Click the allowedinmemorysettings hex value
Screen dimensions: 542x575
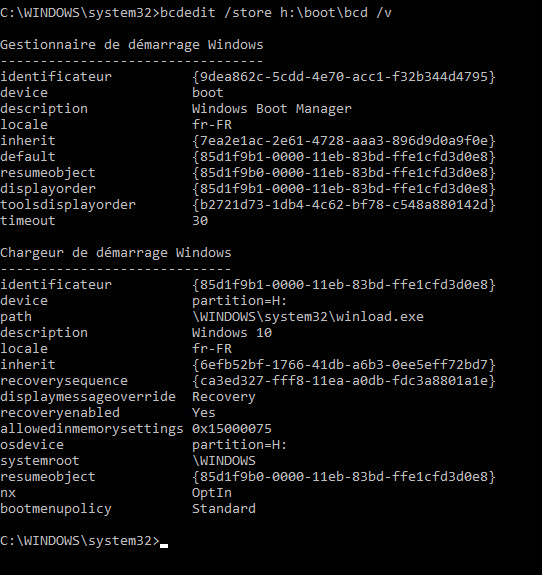(x=232, y=429)
